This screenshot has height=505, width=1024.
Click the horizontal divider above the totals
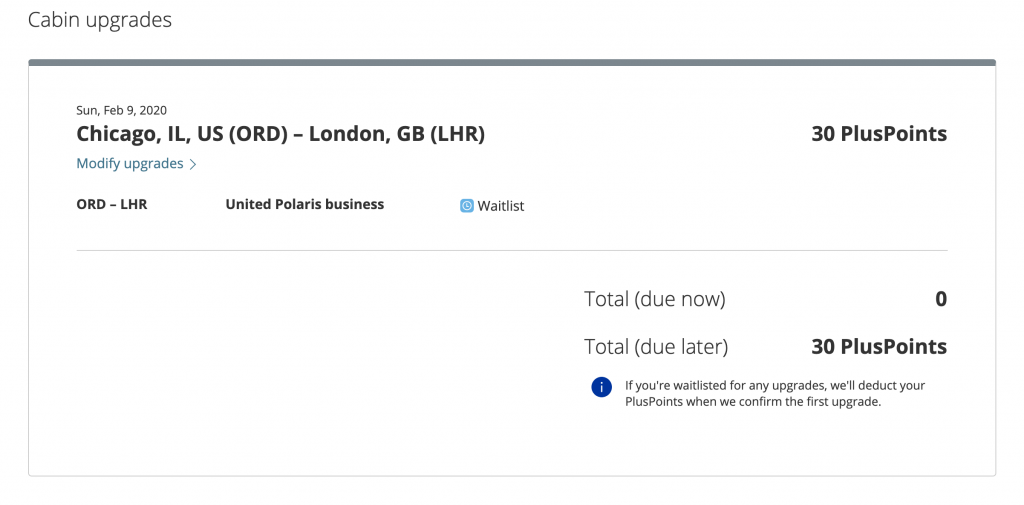(x=512, y=250)
